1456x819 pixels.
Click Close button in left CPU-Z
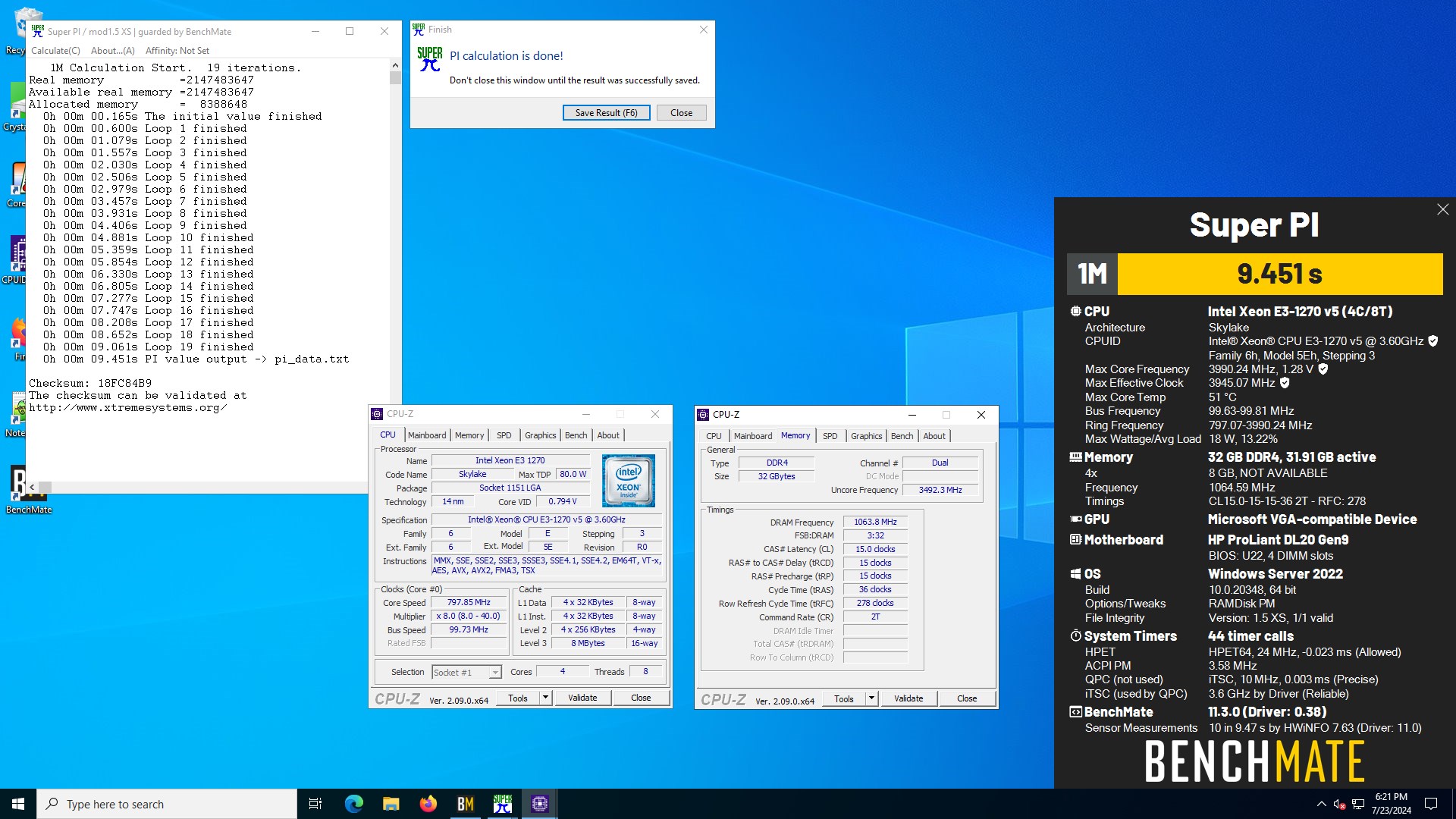tap(641, 698)
